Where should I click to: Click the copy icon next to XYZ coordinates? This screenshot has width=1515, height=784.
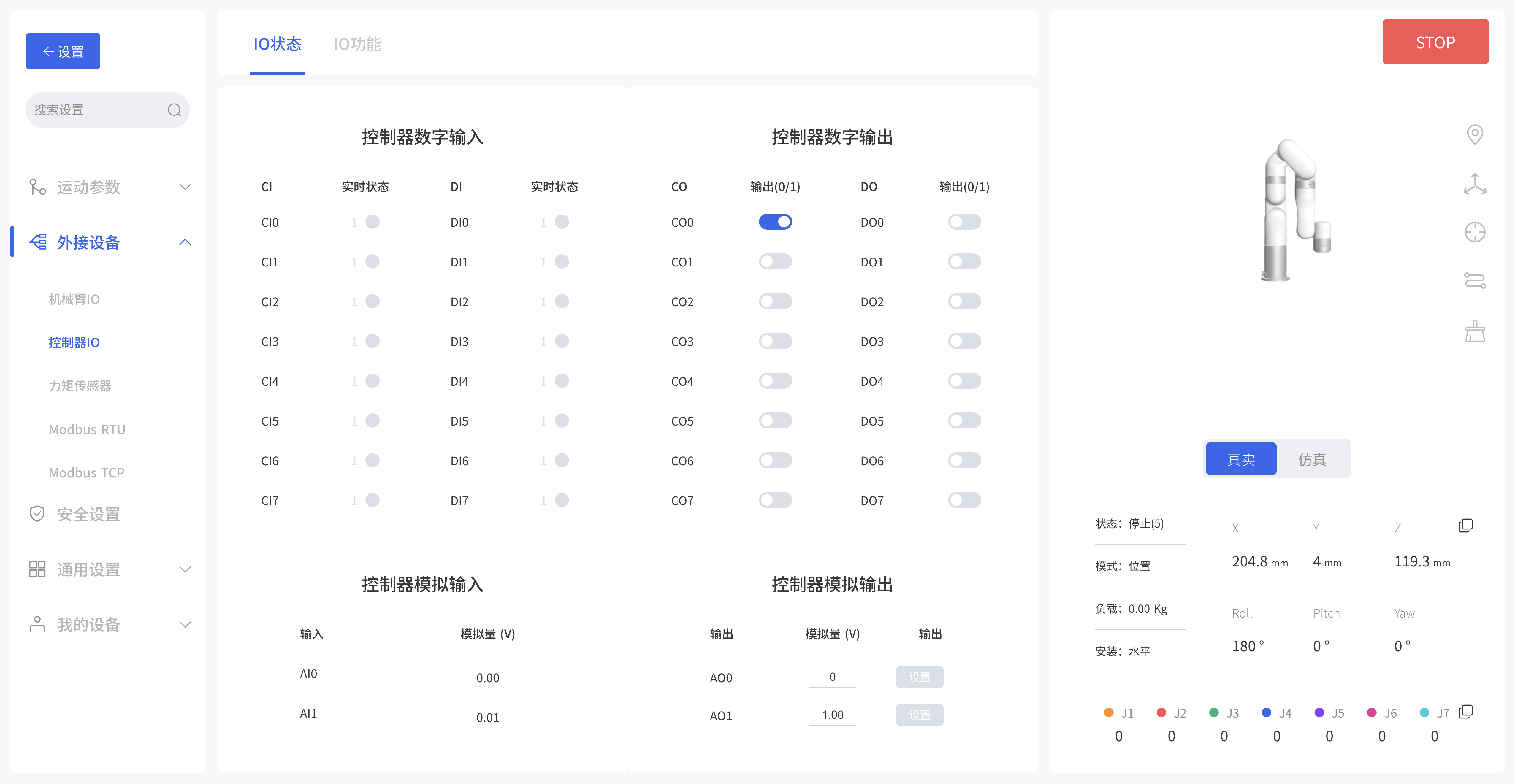tap(1466, 525)
